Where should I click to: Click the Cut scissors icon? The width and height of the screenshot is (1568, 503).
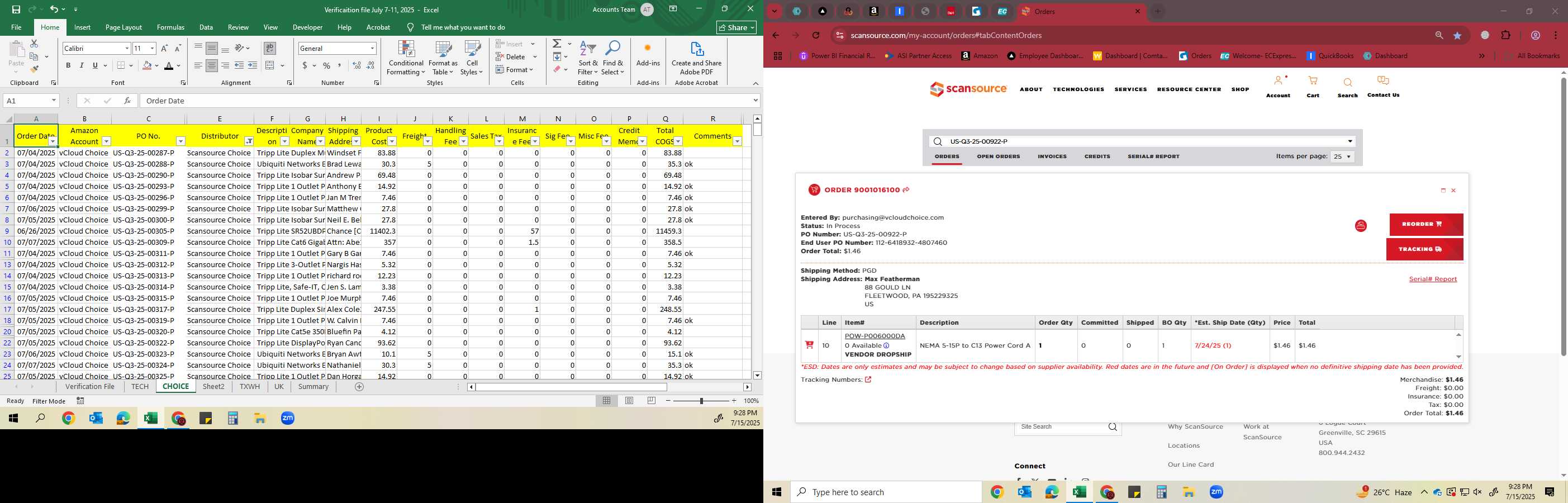[x=34, y=43]
